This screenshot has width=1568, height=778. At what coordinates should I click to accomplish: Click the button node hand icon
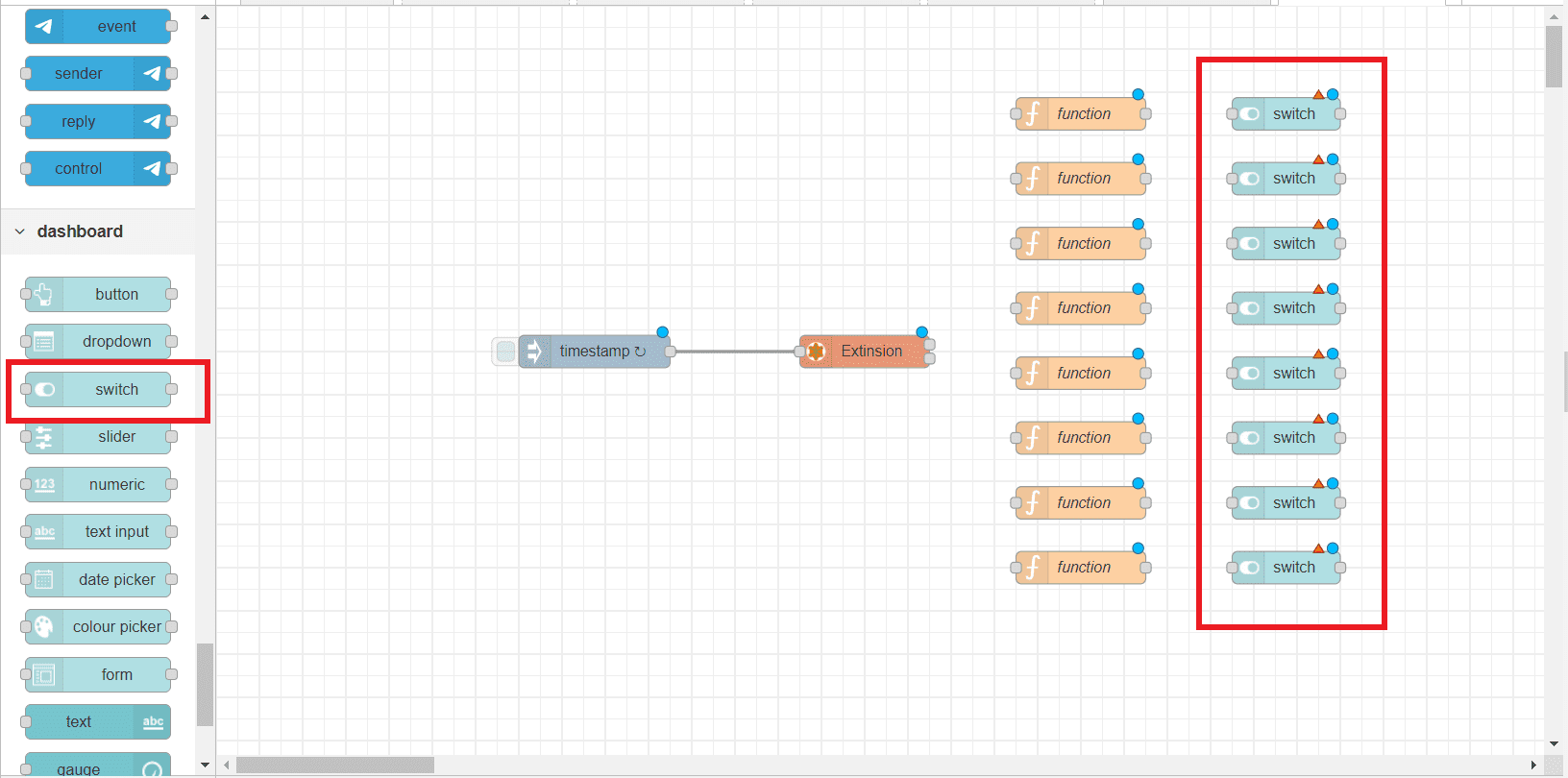[44, 295]
